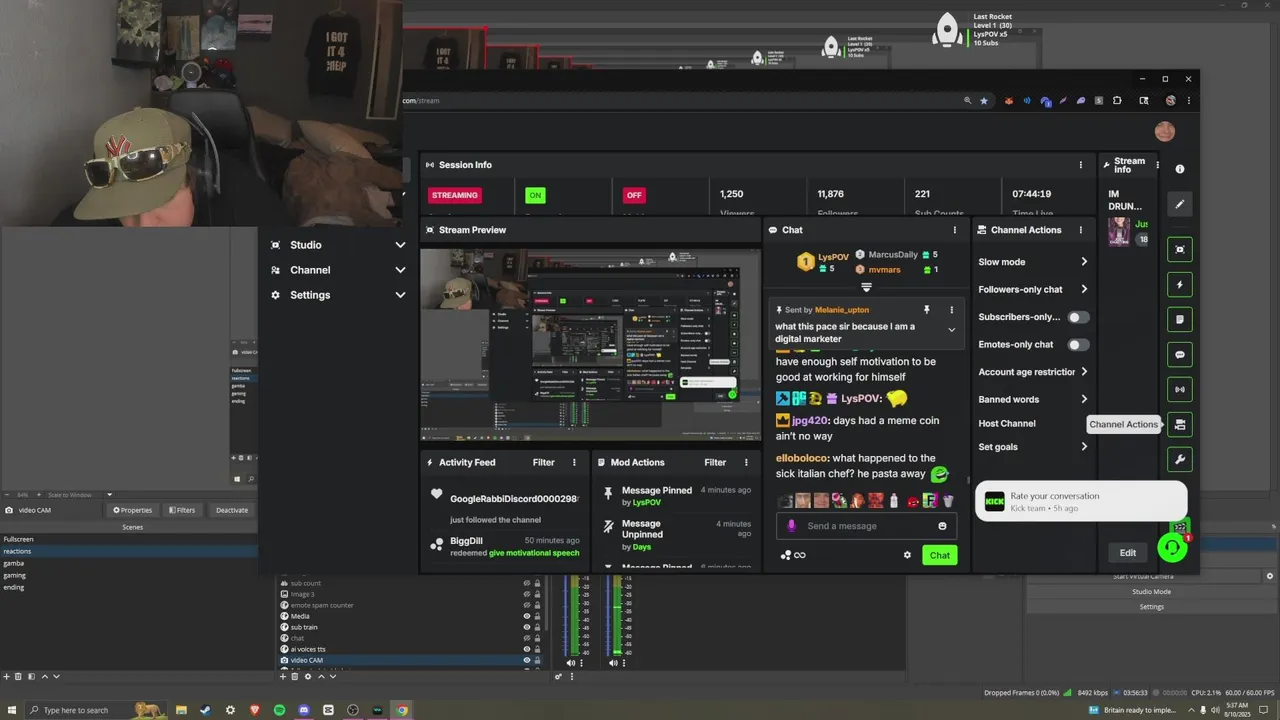
Task: Click the pin icon on pinned message
Action: click(927, 310)
